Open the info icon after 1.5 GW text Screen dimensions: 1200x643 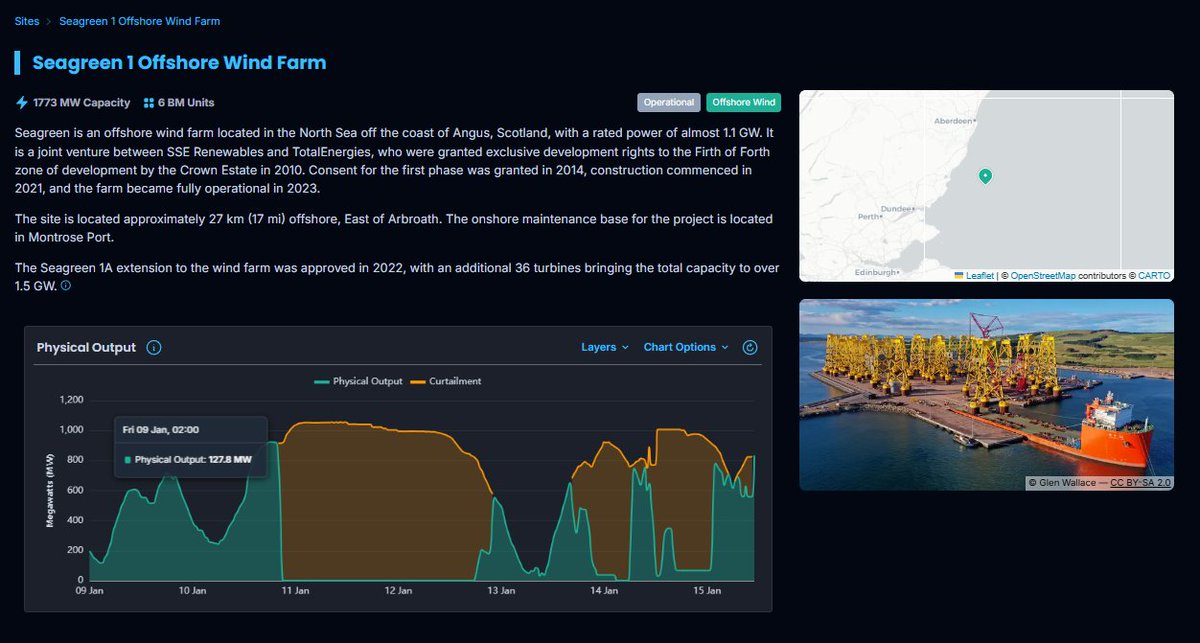click(x=66, y=286)
